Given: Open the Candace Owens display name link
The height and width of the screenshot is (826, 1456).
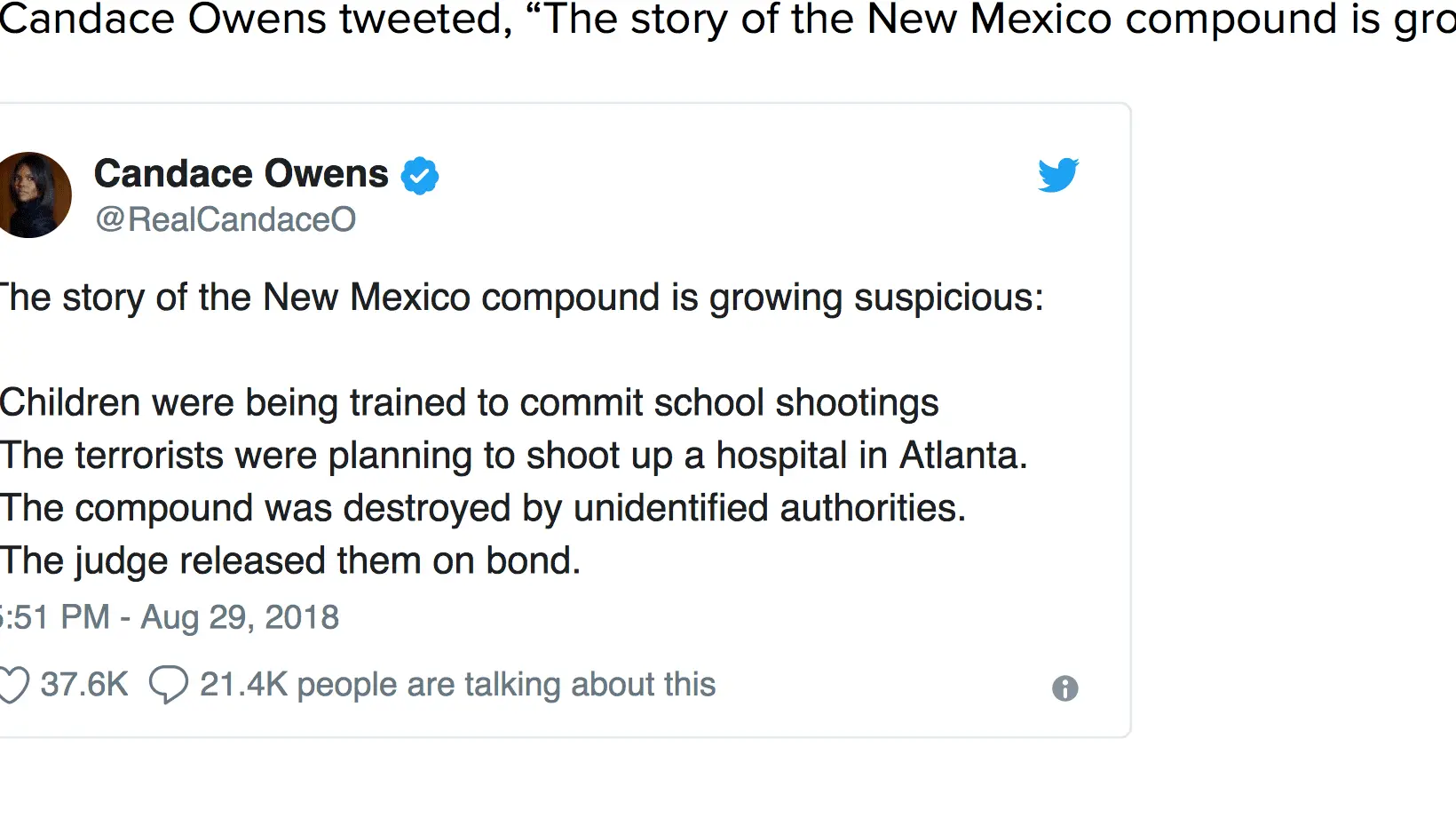Looking at the screenshot, I should coord(241,174).
